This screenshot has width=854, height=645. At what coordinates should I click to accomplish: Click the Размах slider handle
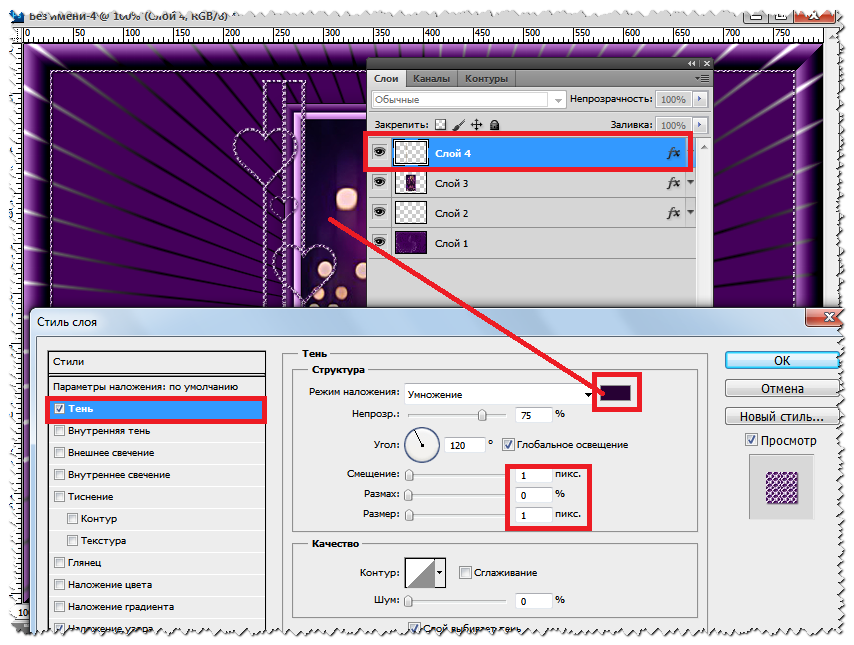408,495
